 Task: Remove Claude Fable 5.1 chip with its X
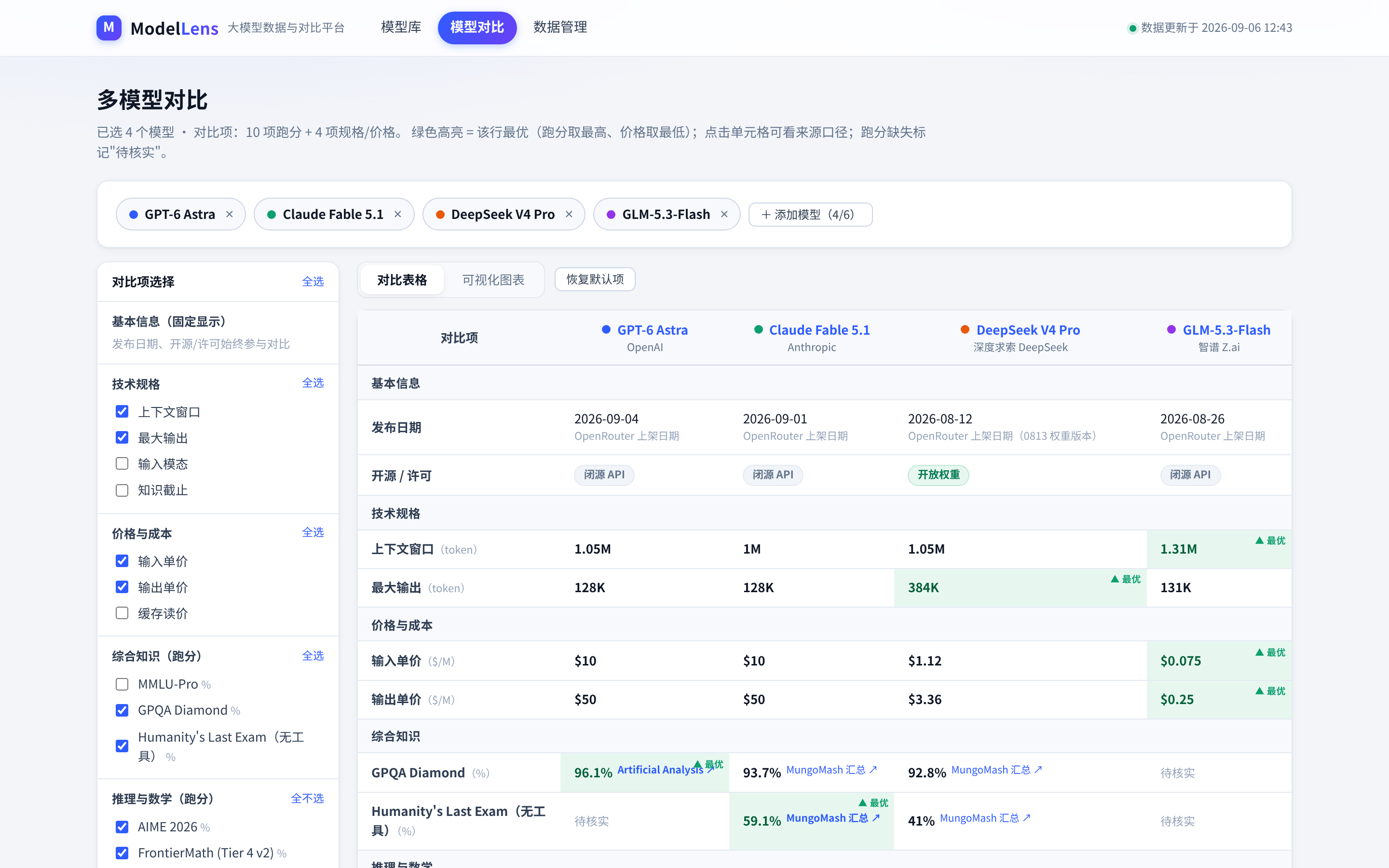click(x=398, y=214)
